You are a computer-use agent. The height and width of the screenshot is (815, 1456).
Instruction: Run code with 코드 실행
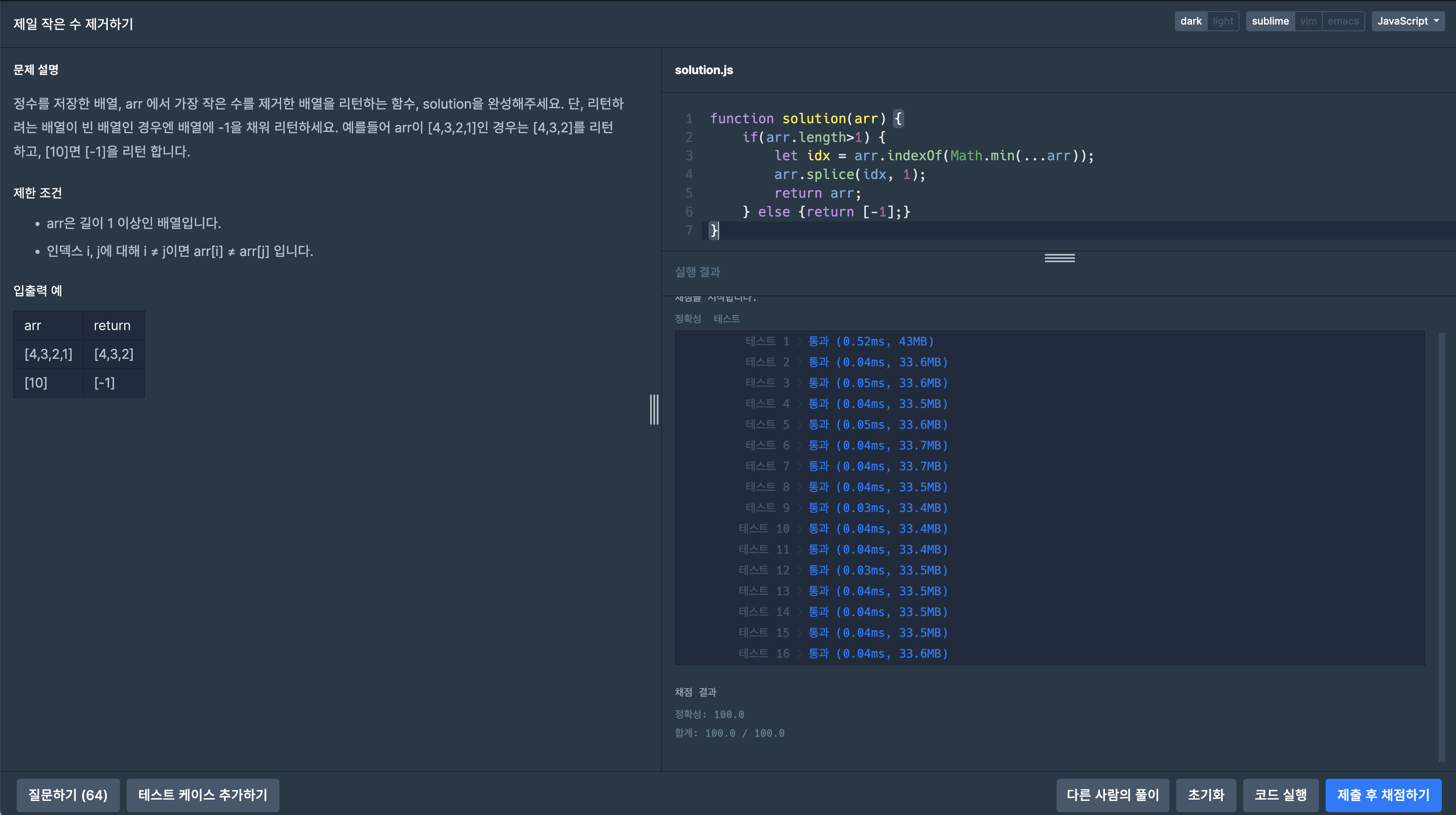click(1280, 795)
